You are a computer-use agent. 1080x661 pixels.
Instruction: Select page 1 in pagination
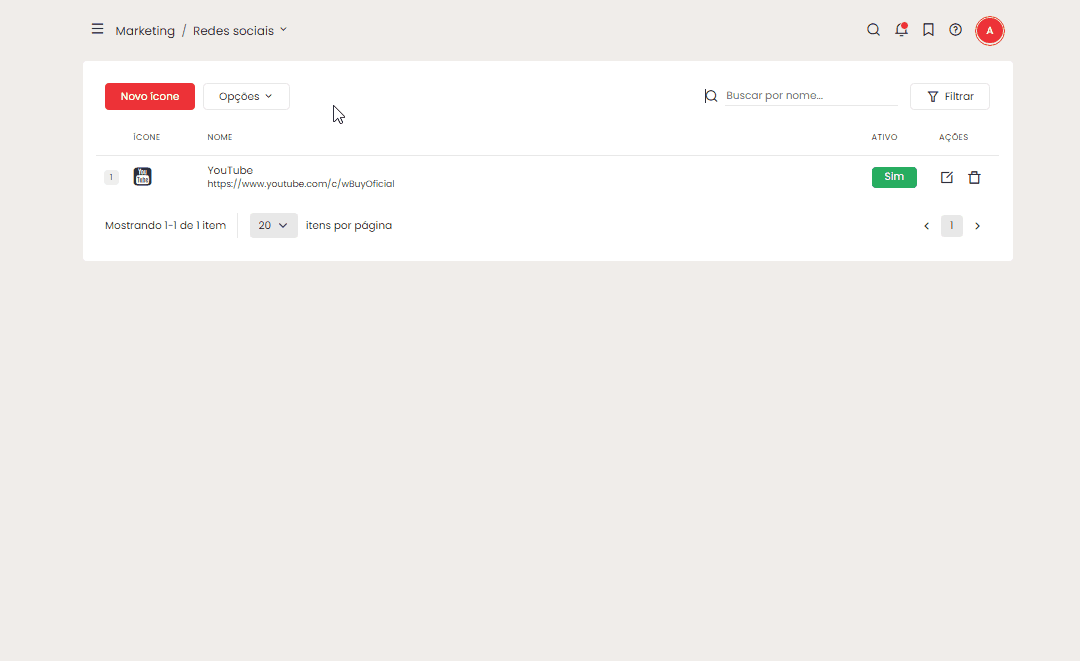(x=951, y=226)
